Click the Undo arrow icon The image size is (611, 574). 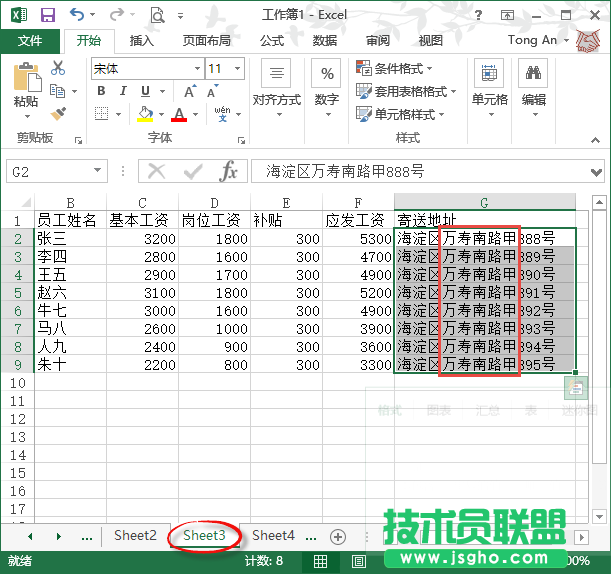(77, 15)
